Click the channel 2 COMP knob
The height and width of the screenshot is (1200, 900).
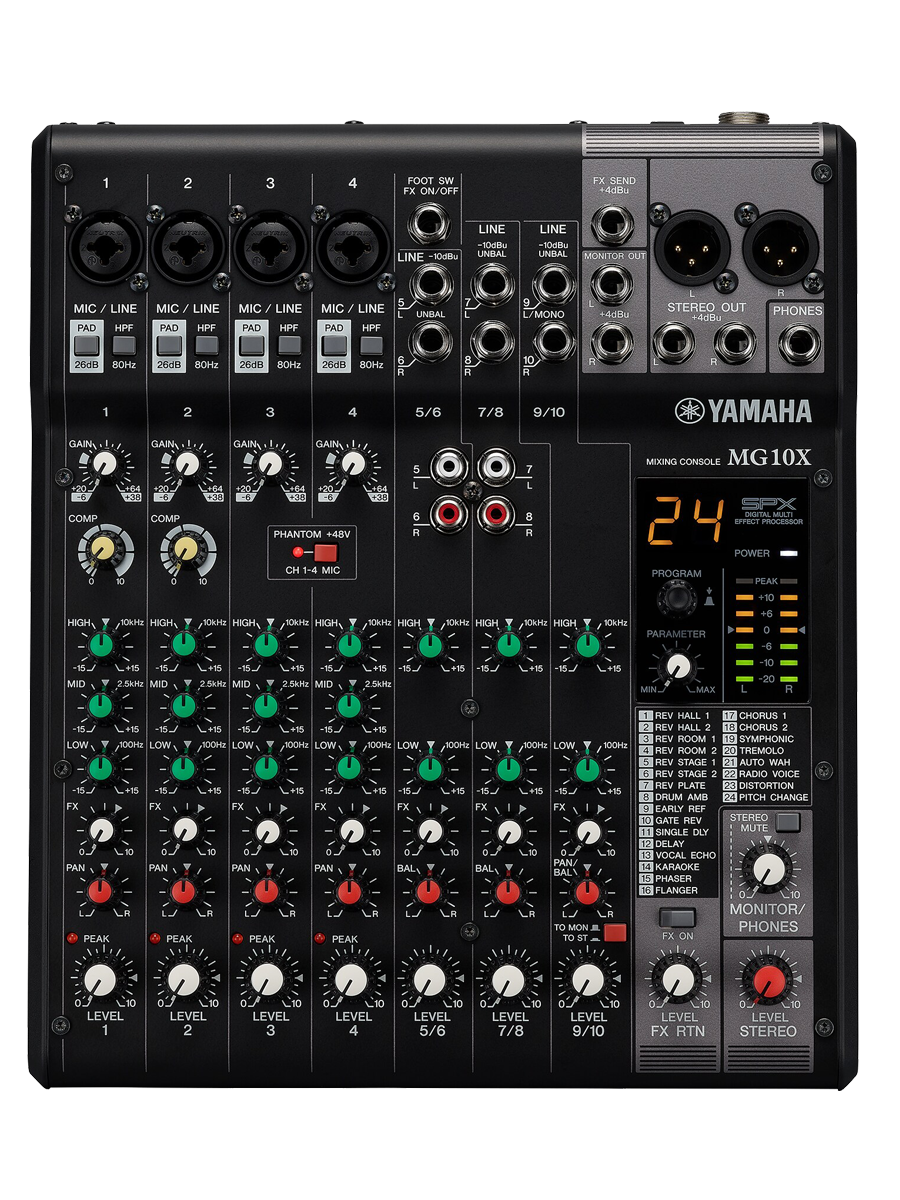coord(186,550)
